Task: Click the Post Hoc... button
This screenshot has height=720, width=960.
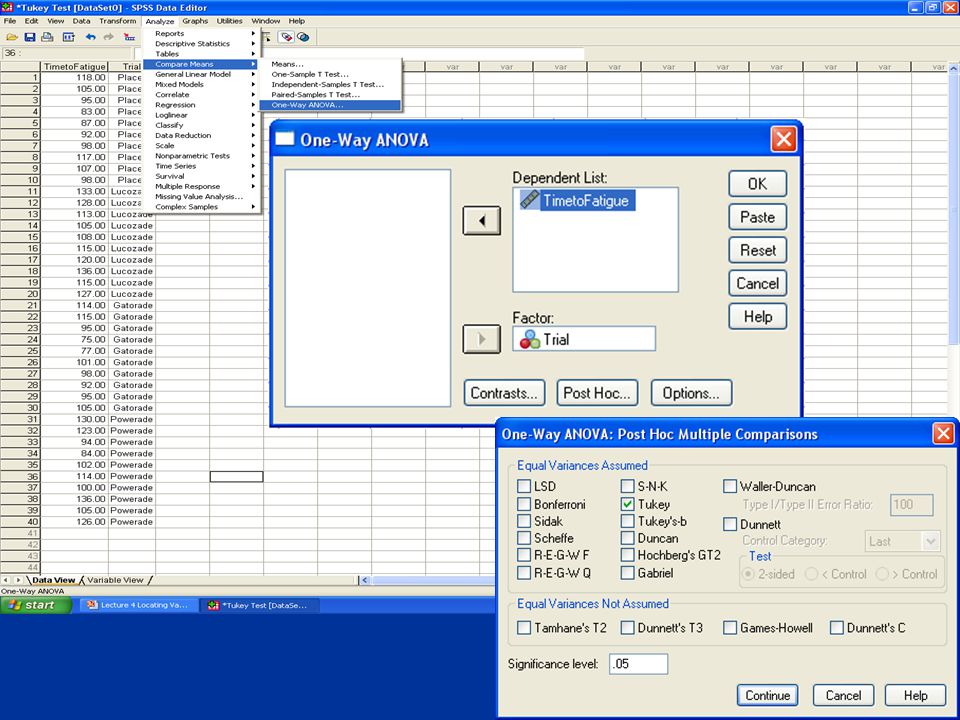Action: [x=597, y=393]
